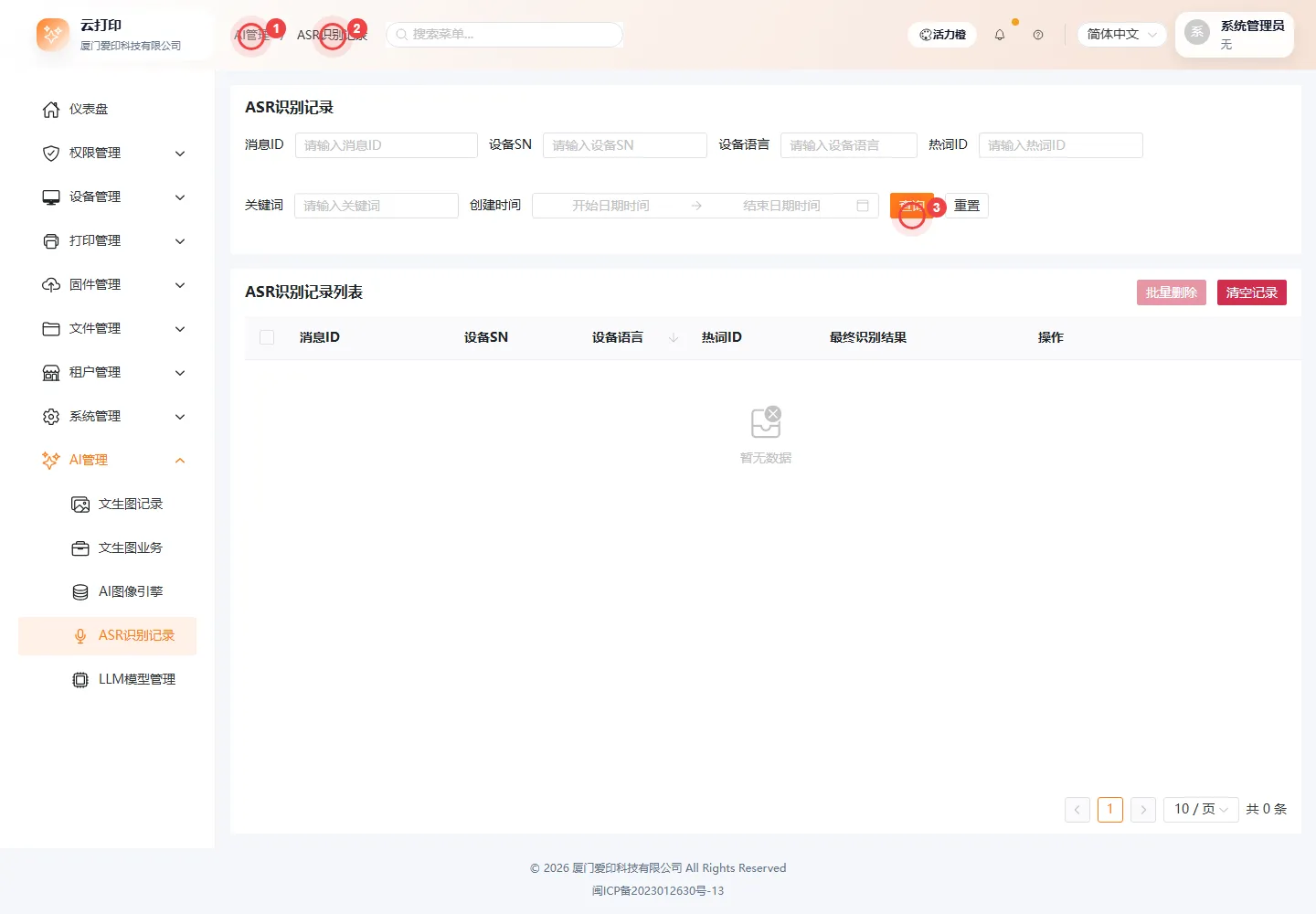This screenshot has width=1316, height=914.
Task: Expand the 文件管理 menu chevron
Action: point(180,329)
